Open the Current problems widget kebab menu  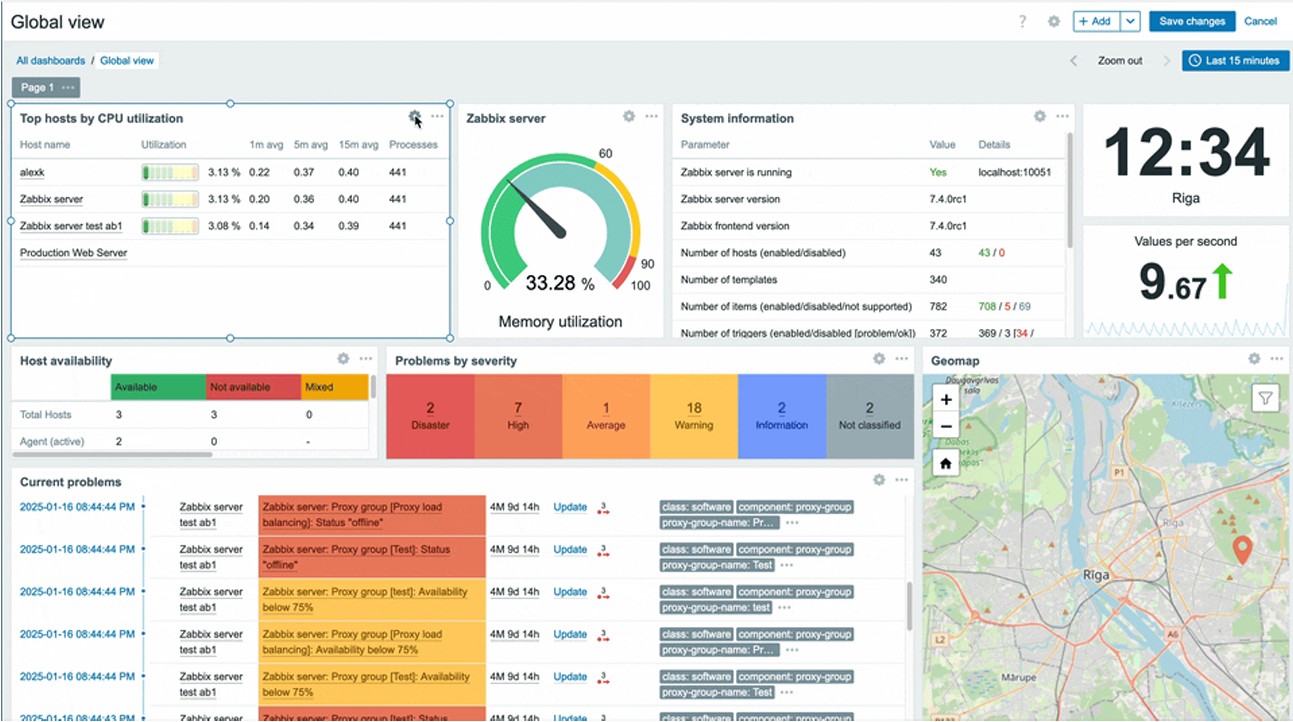902,479
